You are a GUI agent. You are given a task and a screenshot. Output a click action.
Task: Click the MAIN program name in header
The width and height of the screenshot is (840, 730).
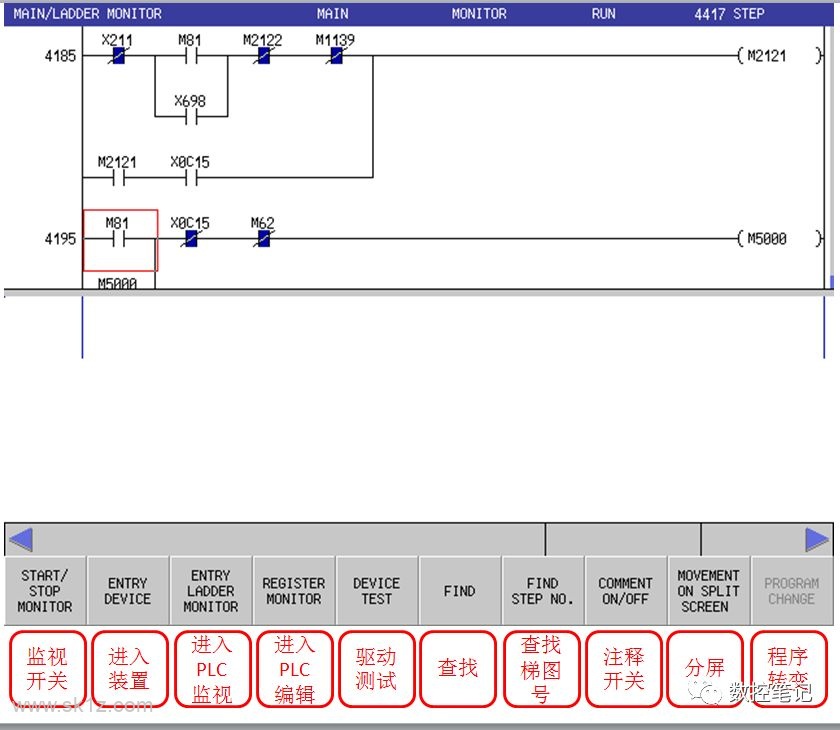pos(332,13)
